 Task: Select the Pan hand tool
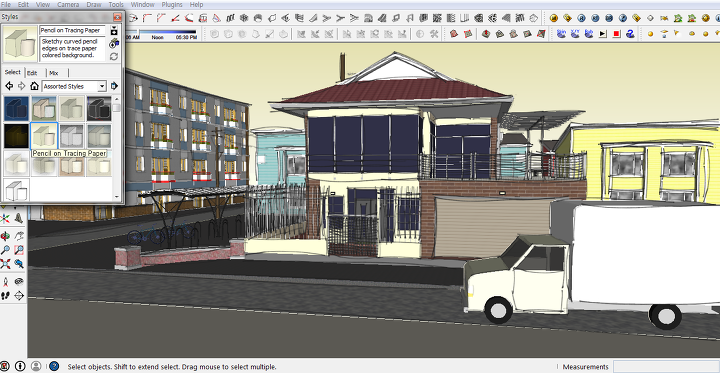click(x=19, y=236)
